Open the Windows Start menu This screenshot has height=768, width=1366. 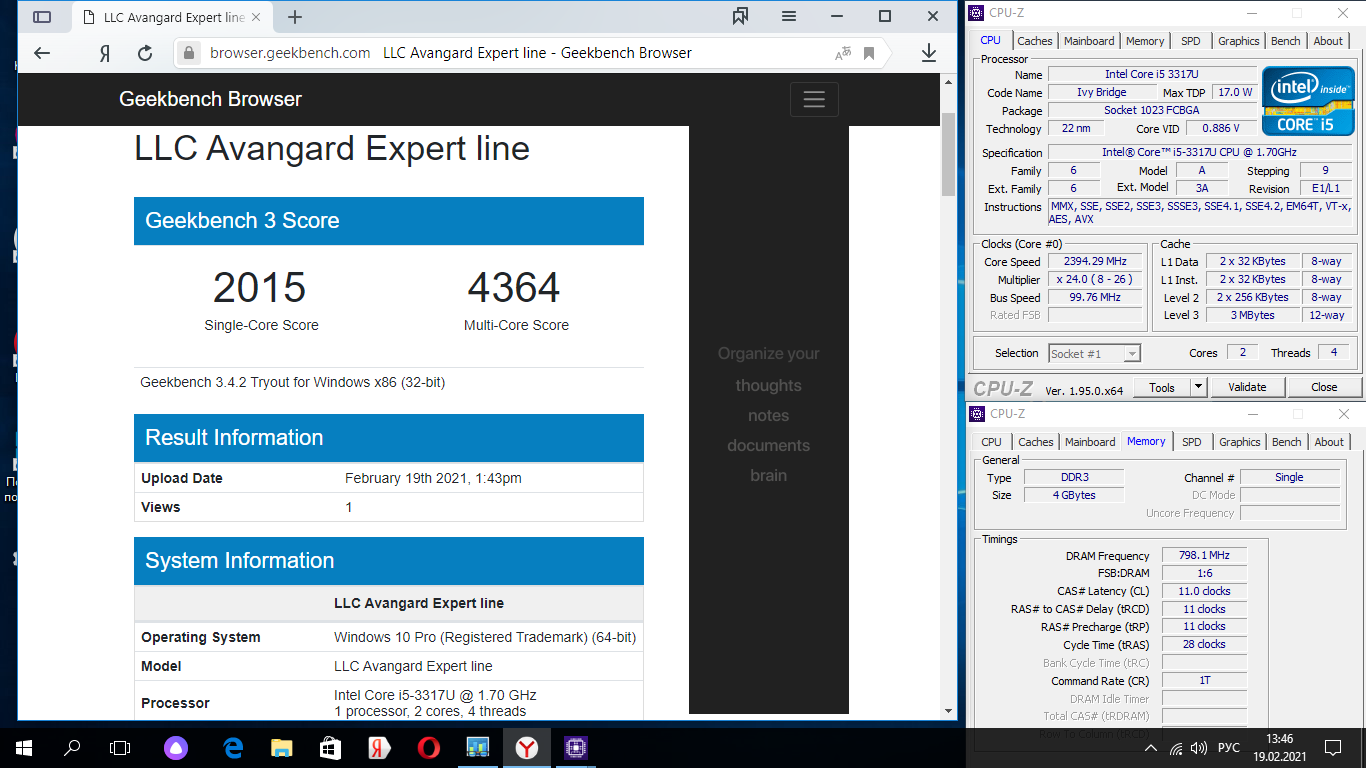(24, 747)
